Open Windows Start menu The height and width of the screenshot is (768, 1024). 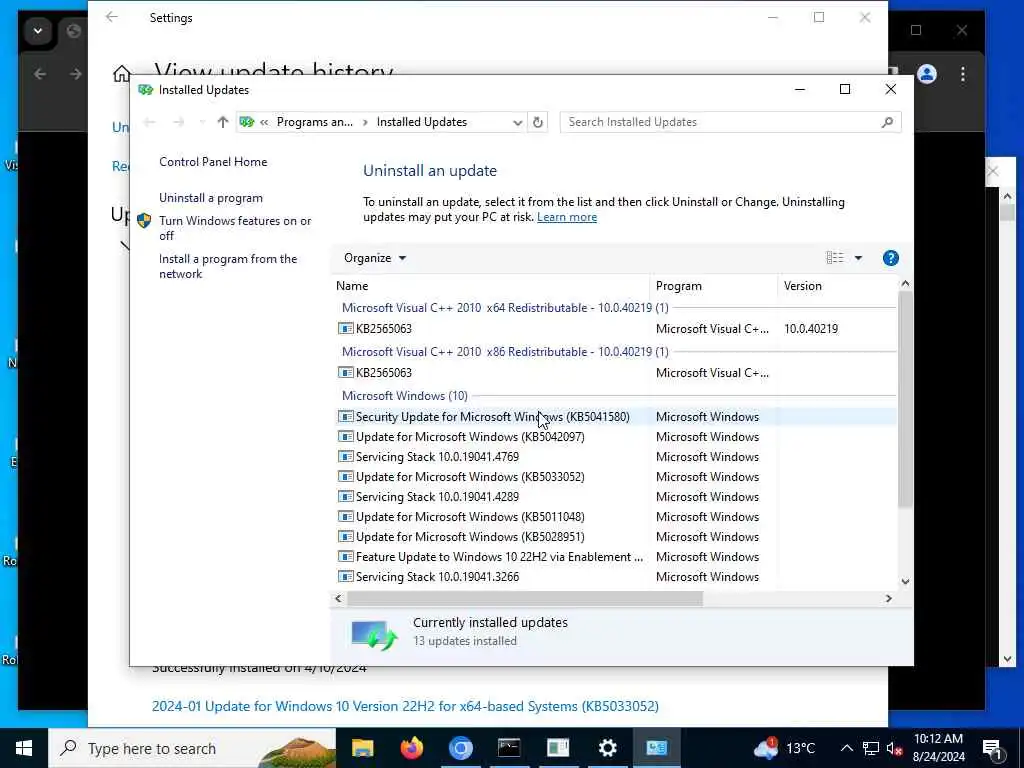[x=24, y=748]
